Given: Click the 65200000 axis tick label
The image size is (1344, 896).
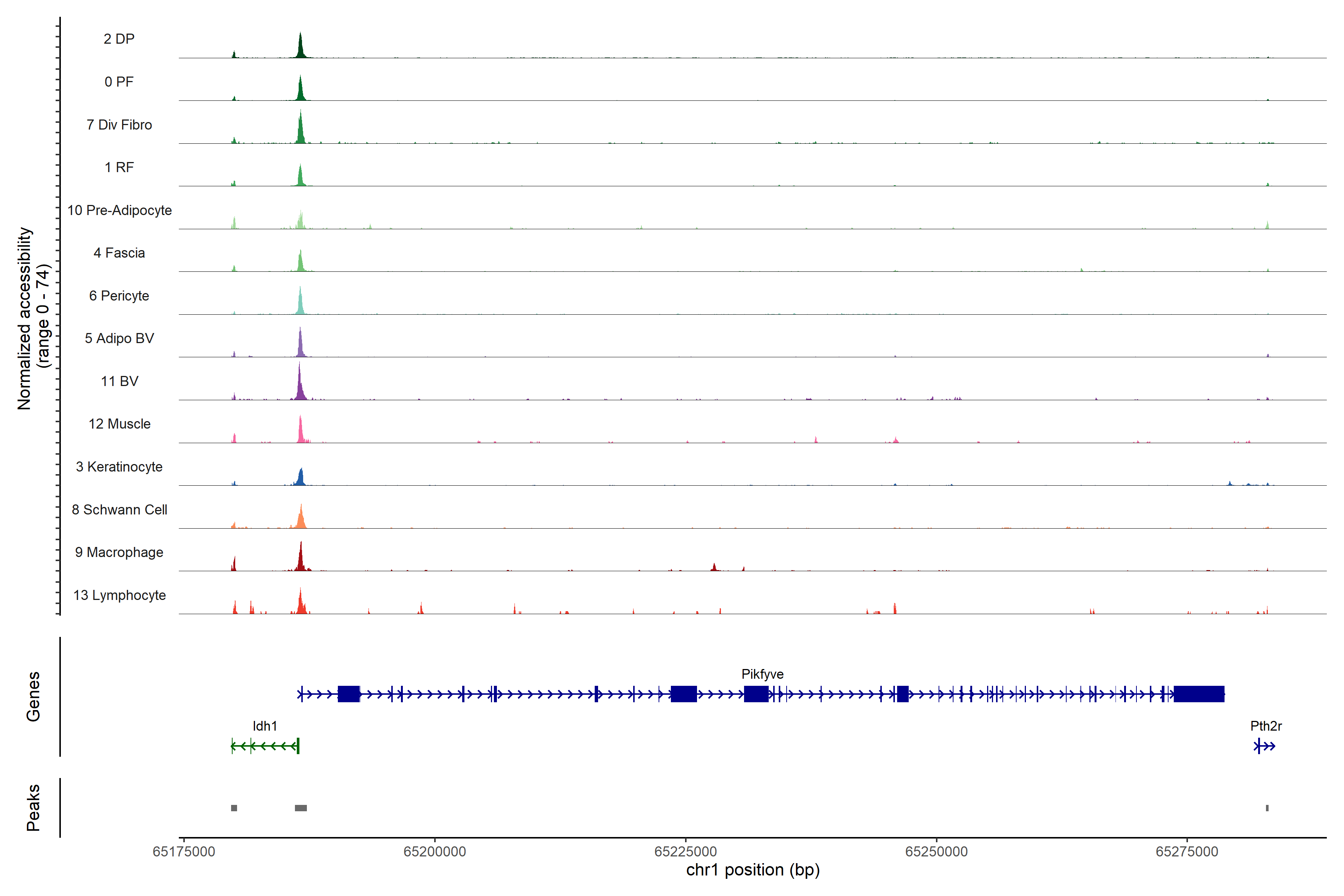Looking at the screenshot, I should click(434, 852).
